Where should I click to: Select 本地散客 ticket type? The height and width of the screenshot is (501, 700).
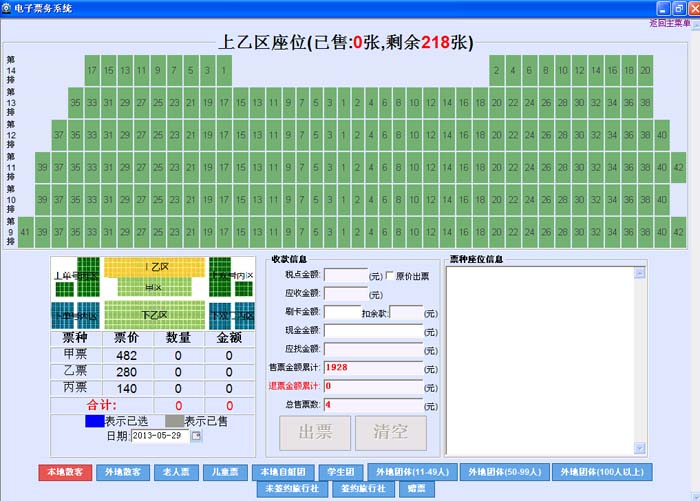tap(64, 472)
